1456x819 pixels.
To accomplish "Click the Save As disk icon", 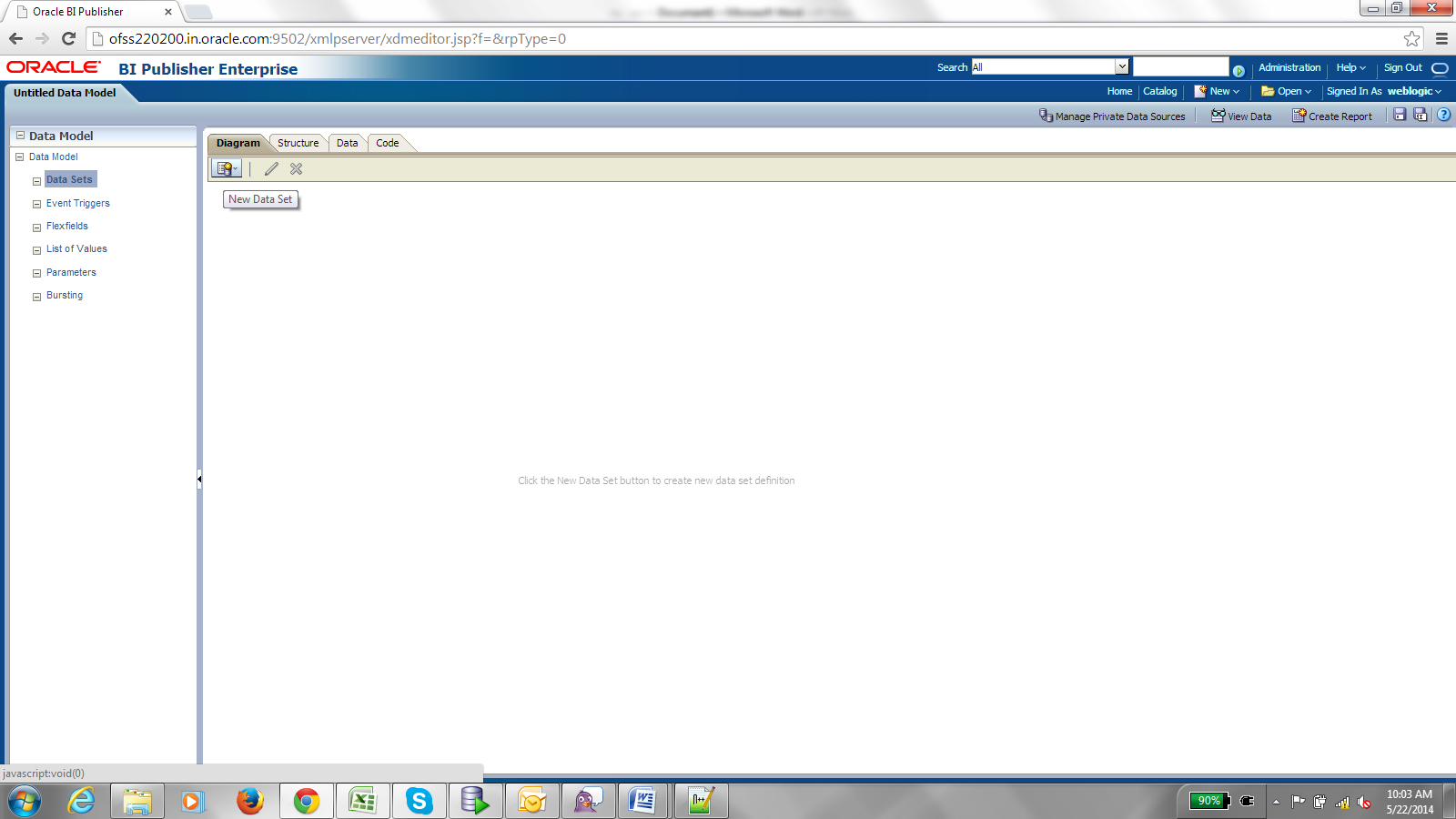I will click(1421, 115).
